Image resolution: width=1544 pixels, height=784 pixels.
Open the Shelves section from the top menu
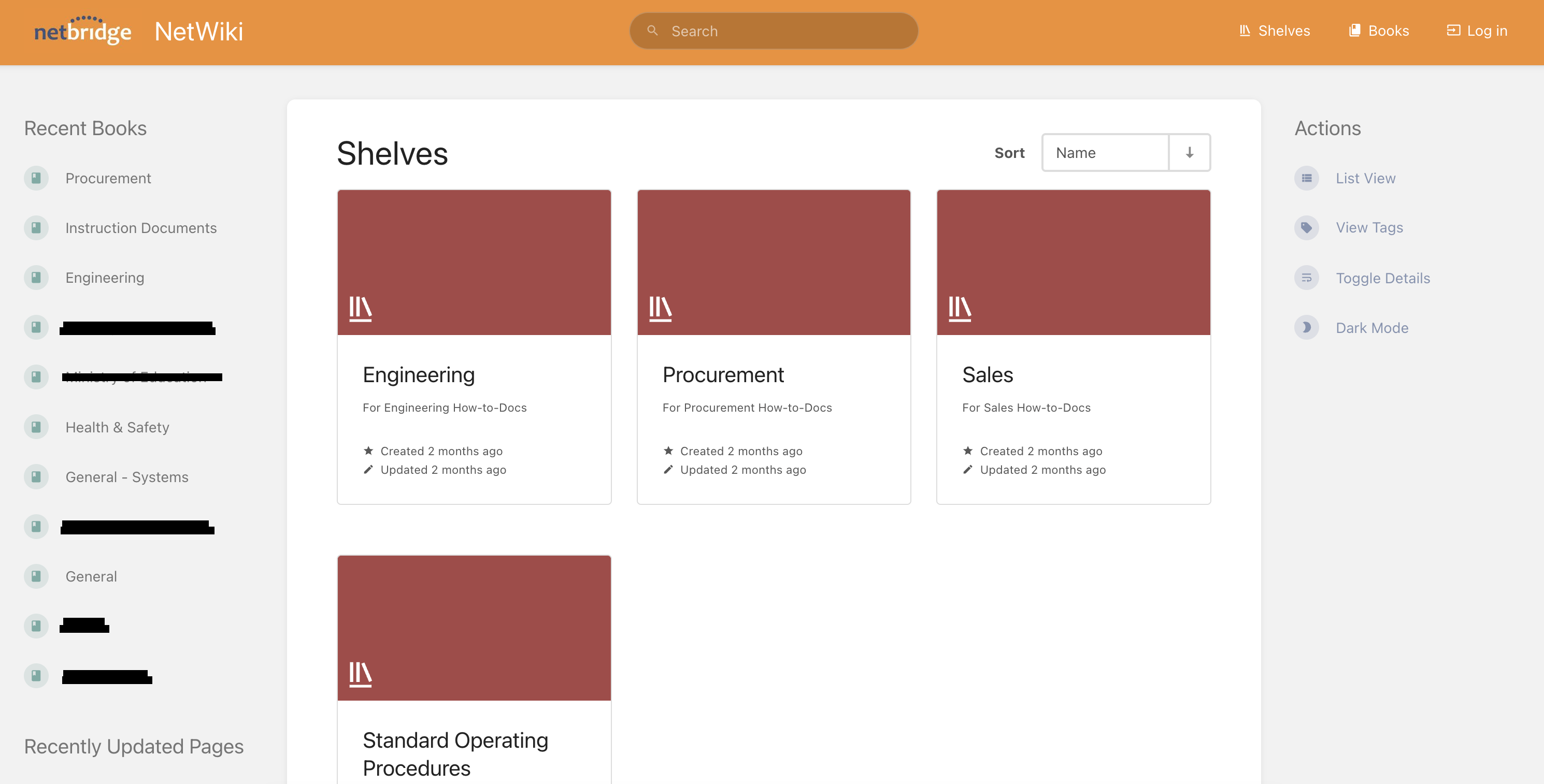(1283, 30)
